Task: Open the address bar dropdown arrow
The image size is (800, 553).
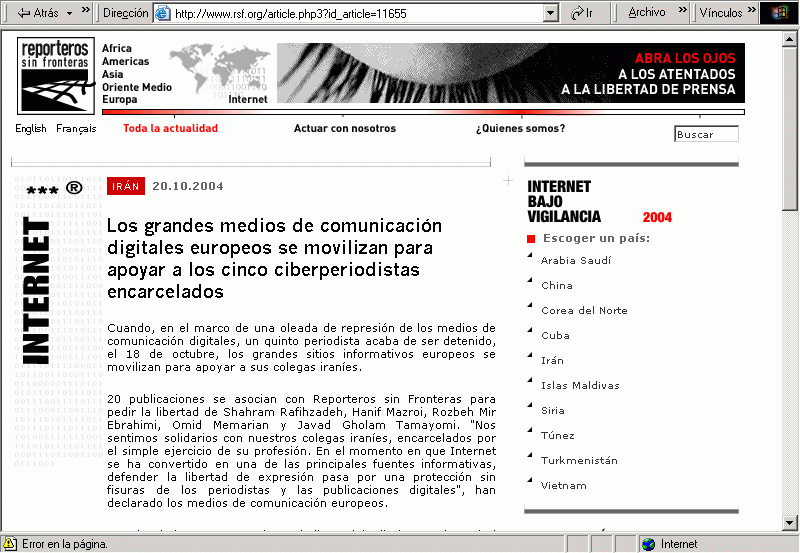Action: click(x=551, y=13)
